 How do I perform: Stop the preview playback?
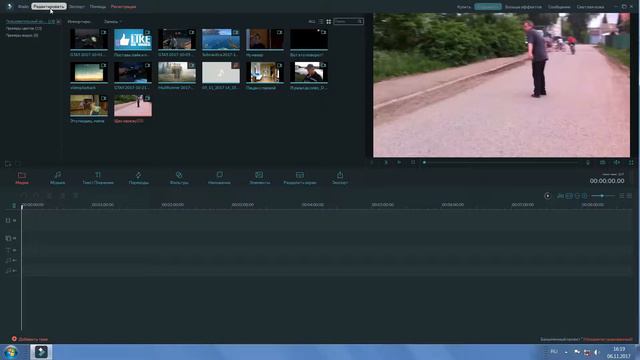click(x=413, y=162)
